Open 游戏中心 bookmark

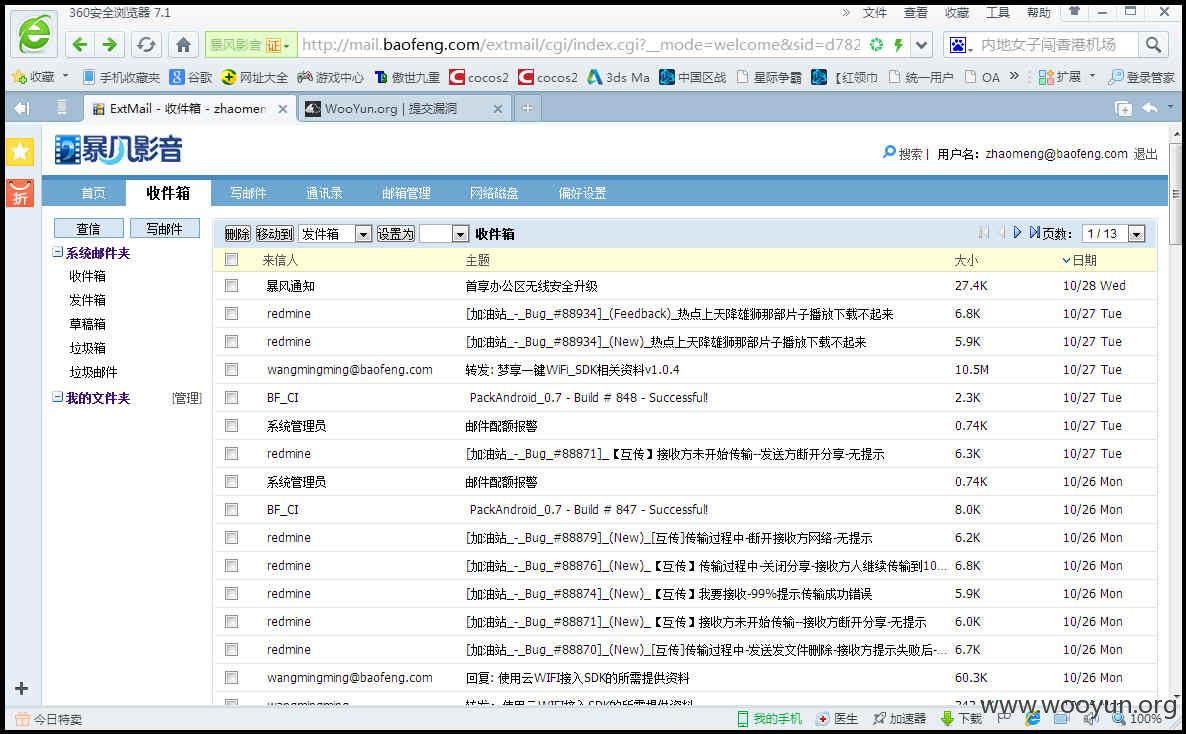(331, 77)
